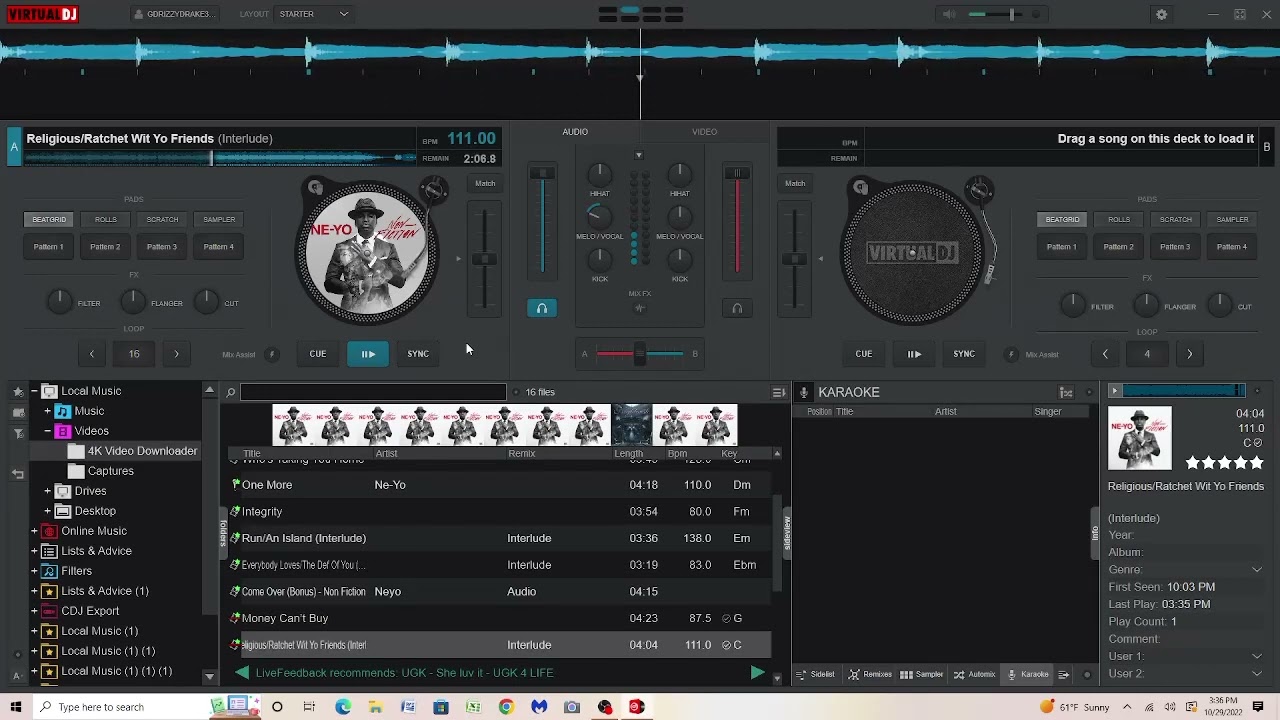Open the Remixes tab

(870, 674)
